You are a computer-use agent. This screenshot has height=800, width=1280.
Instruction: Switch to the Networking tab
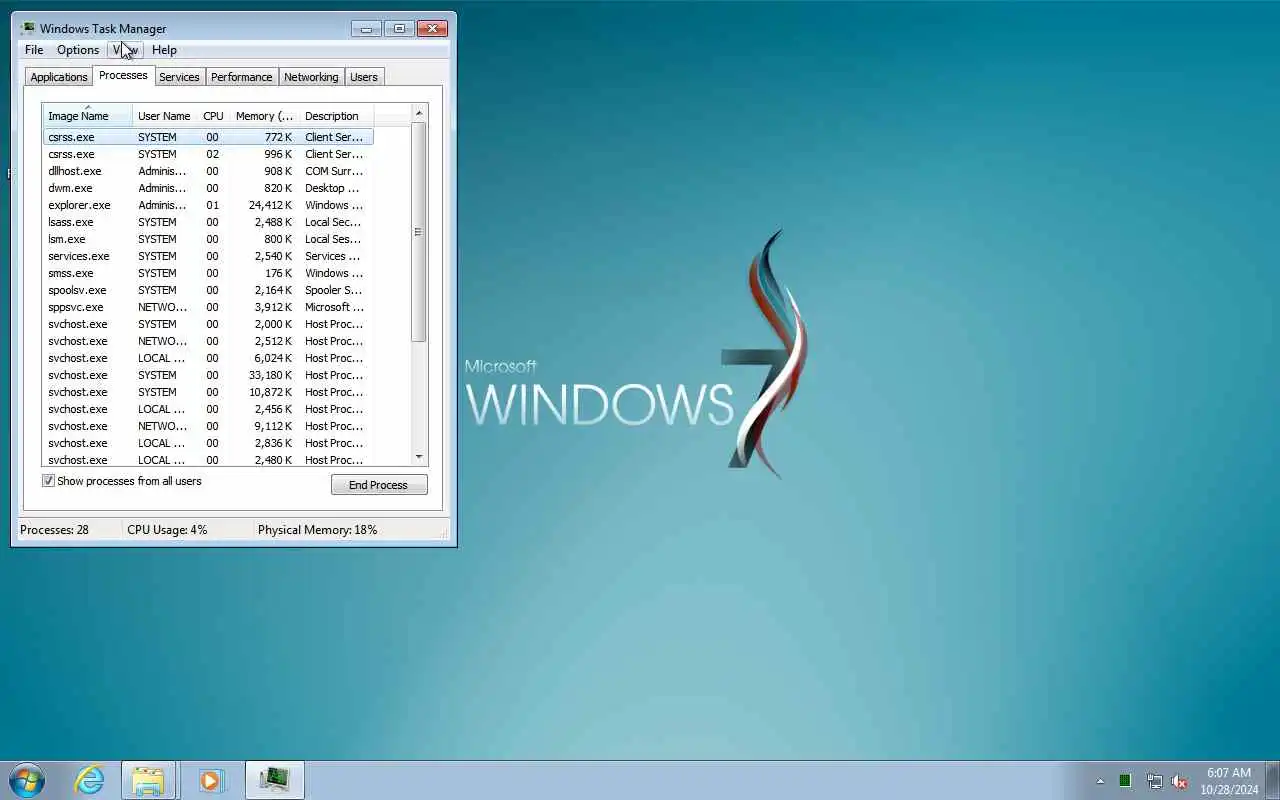coord(311,77)
